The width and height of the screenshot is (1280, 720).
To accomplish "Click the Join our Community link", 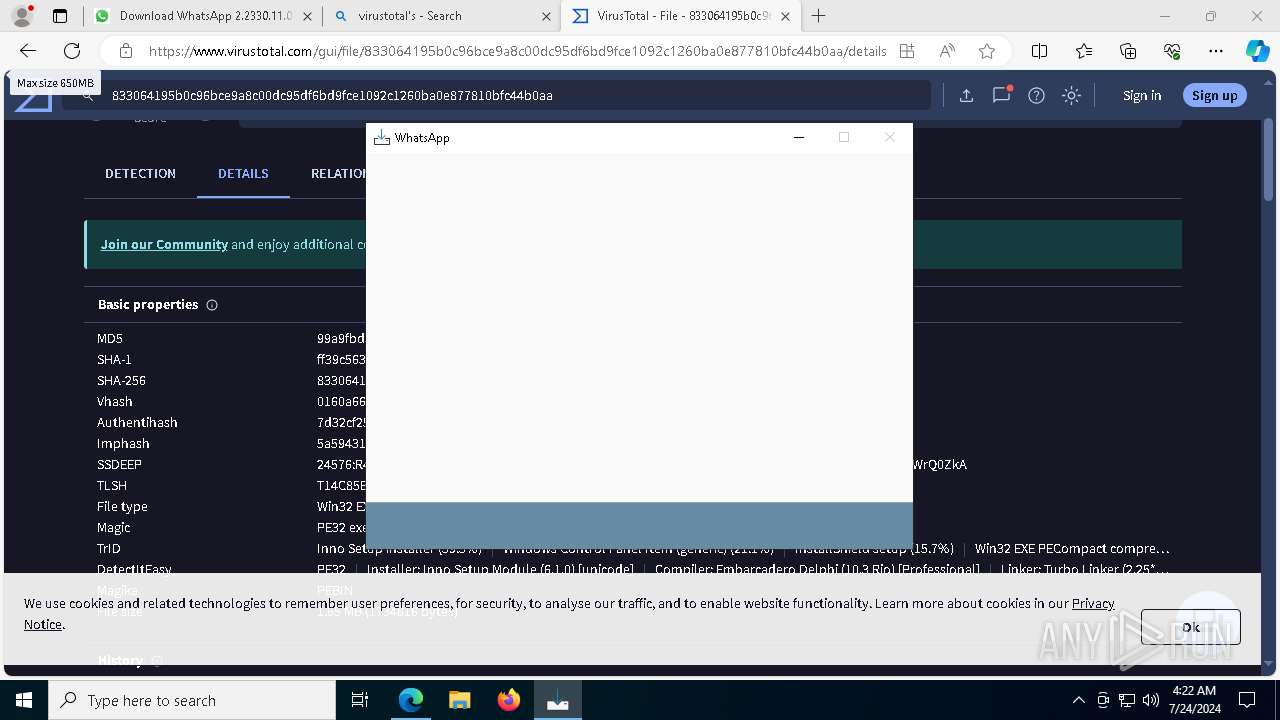I will pos(164,244).
